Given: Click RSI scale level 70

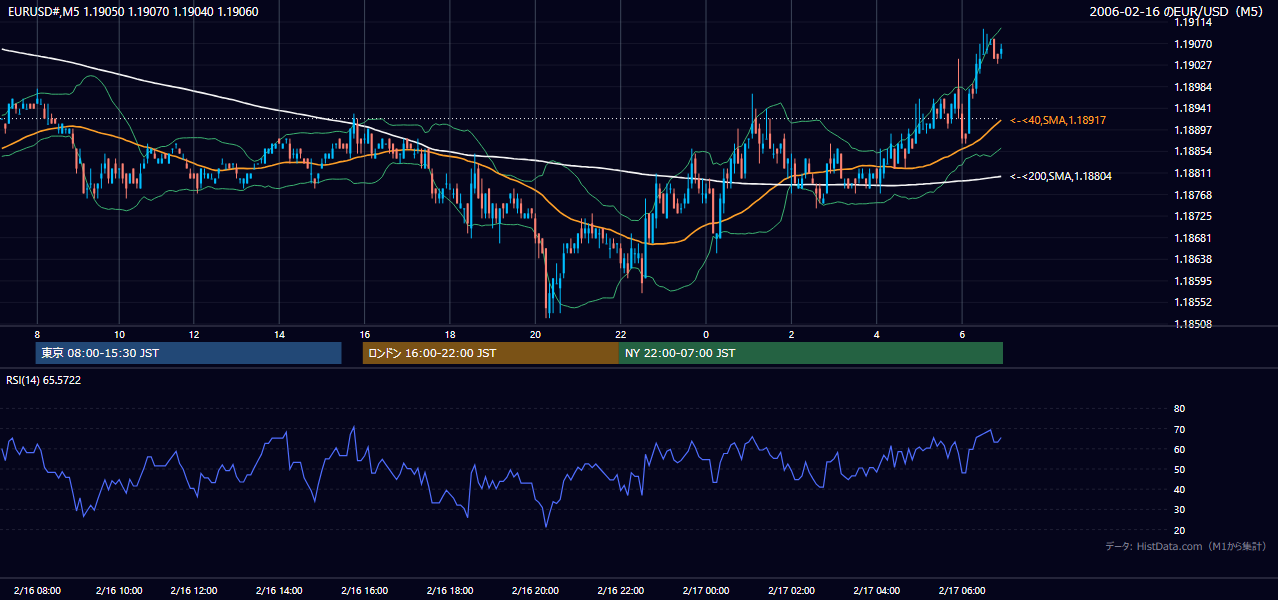Looking at the screenshot, I should pyautogui.click(x=1179, y=429).
